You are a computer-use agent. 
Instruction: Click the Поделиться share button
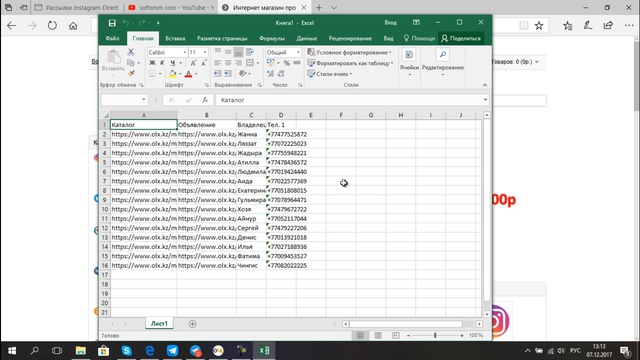[x=461, y=38]
